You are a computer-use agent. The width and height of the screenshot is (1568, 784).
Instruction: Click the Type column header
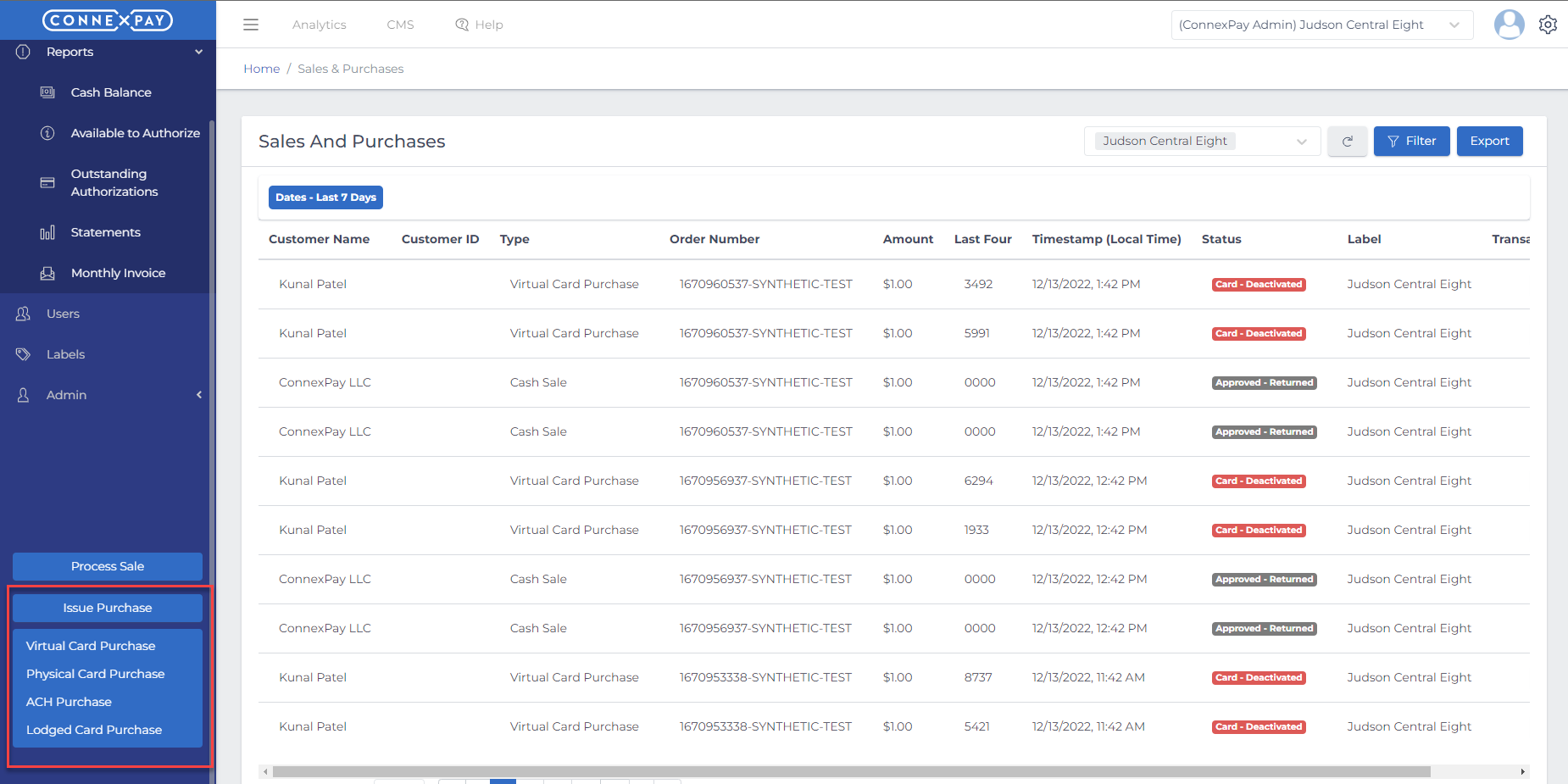pos(514,239)
